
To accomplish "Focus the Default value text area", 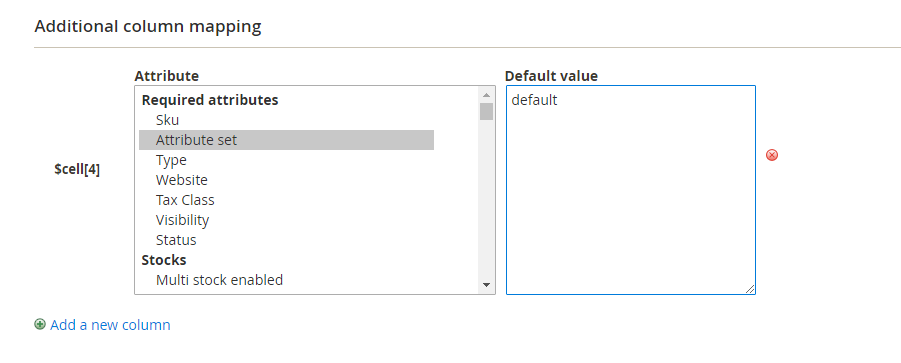I will coord(631,190).
